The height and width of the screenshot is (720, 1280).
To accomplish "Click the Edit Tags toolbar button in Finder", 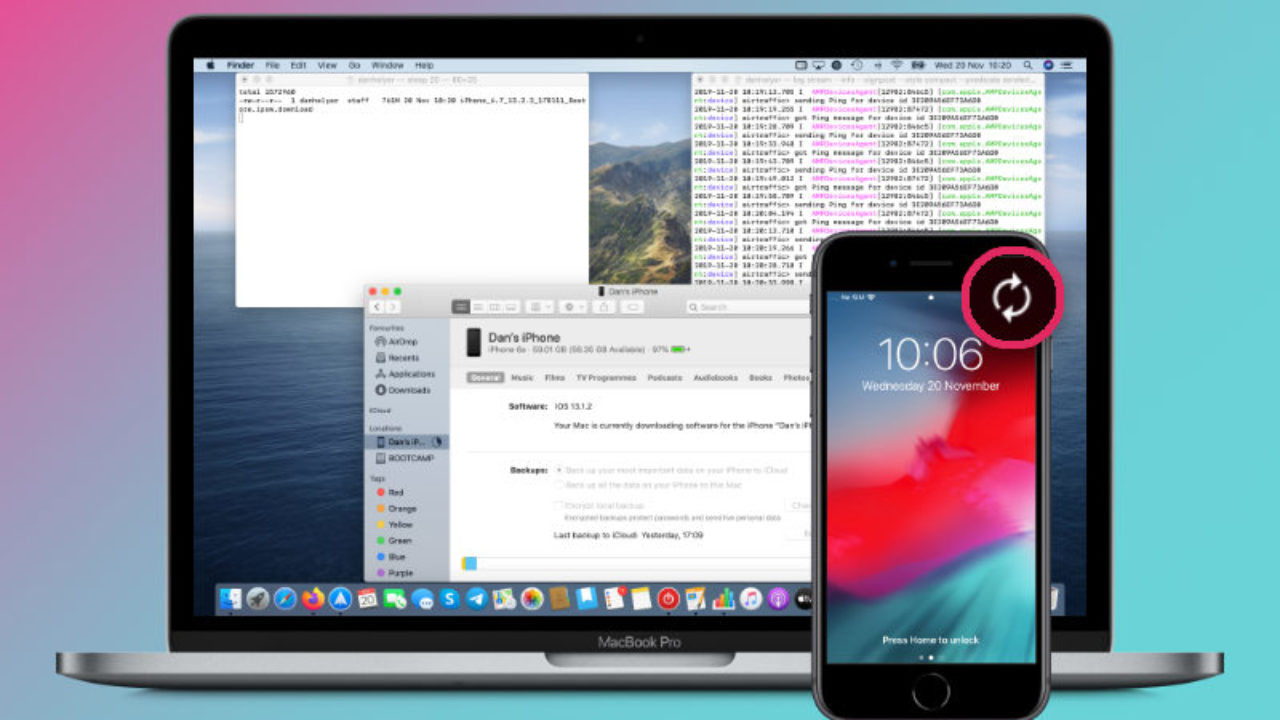I will (632, 307).
